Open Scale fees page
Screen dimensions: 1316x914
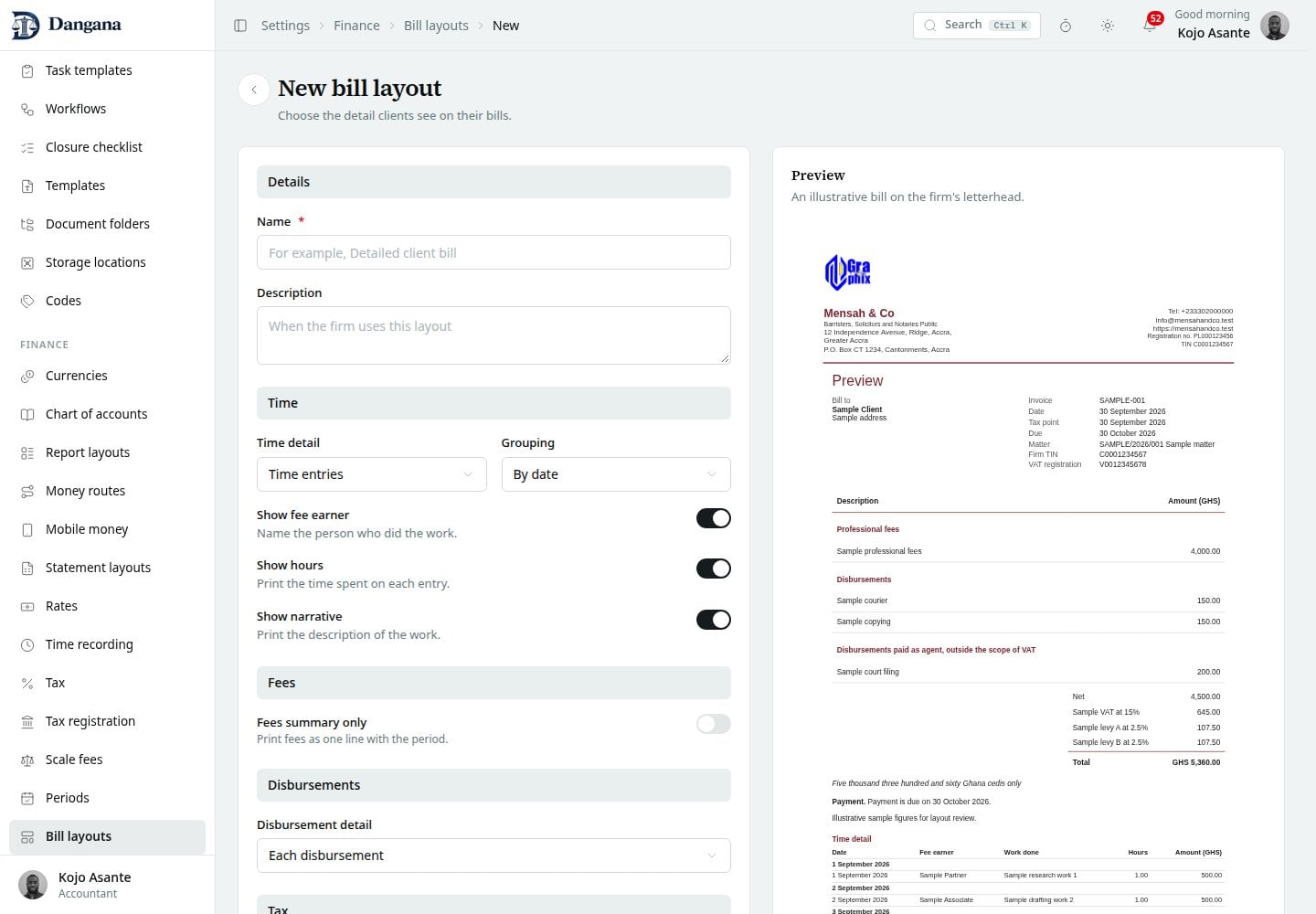[x=107, y=760]
